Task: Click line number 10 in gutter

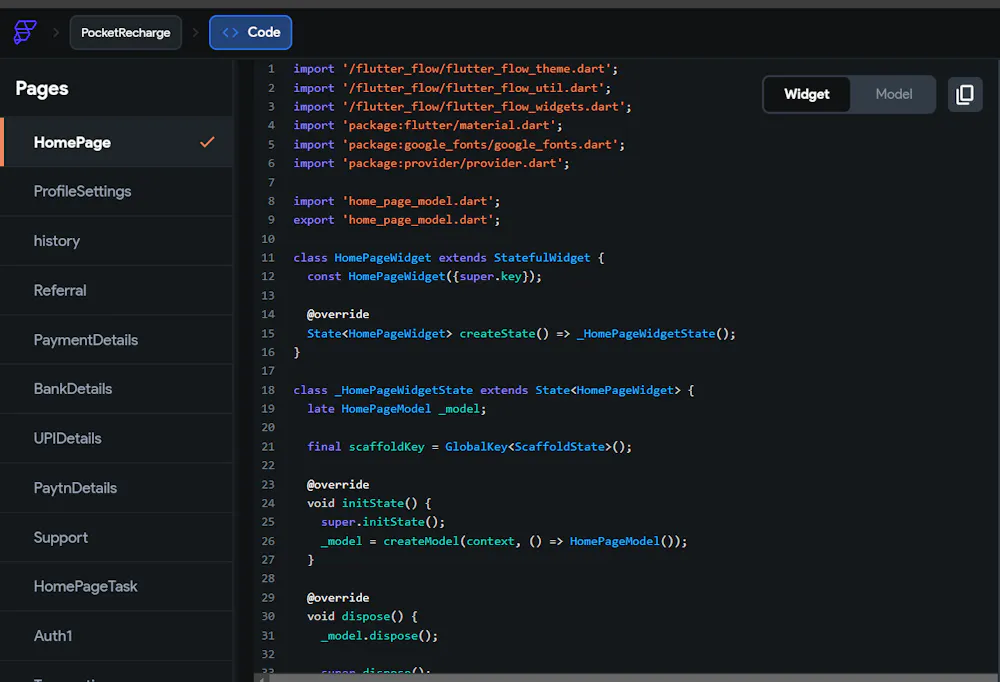Action: point(268,239)
